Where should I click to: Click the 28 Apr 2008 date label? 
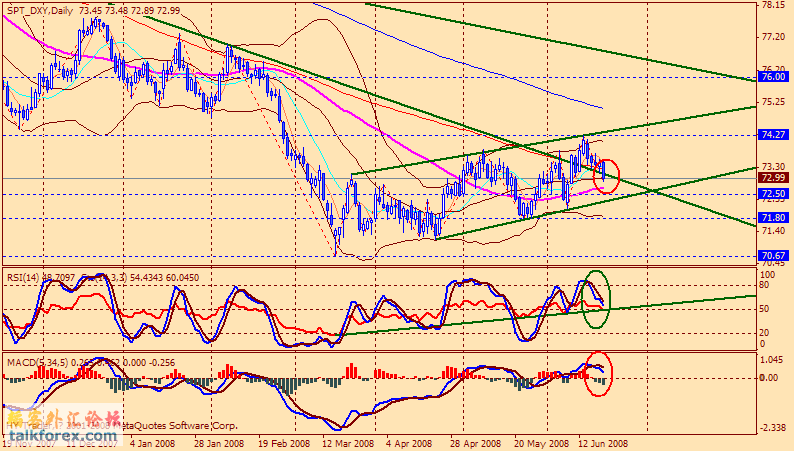click(474, 443)
